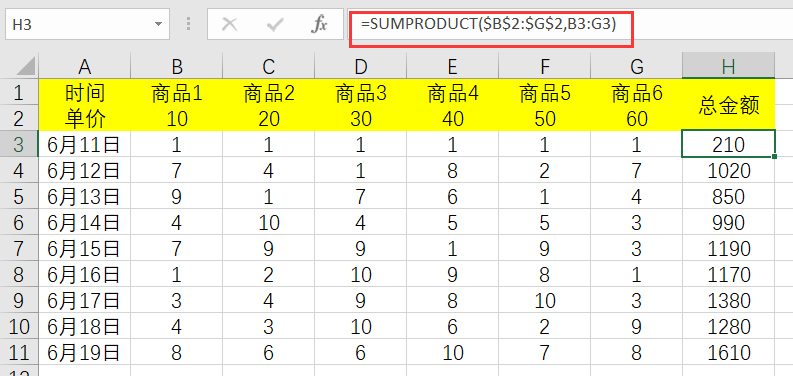Click the total cell 1170

(728, 274)
